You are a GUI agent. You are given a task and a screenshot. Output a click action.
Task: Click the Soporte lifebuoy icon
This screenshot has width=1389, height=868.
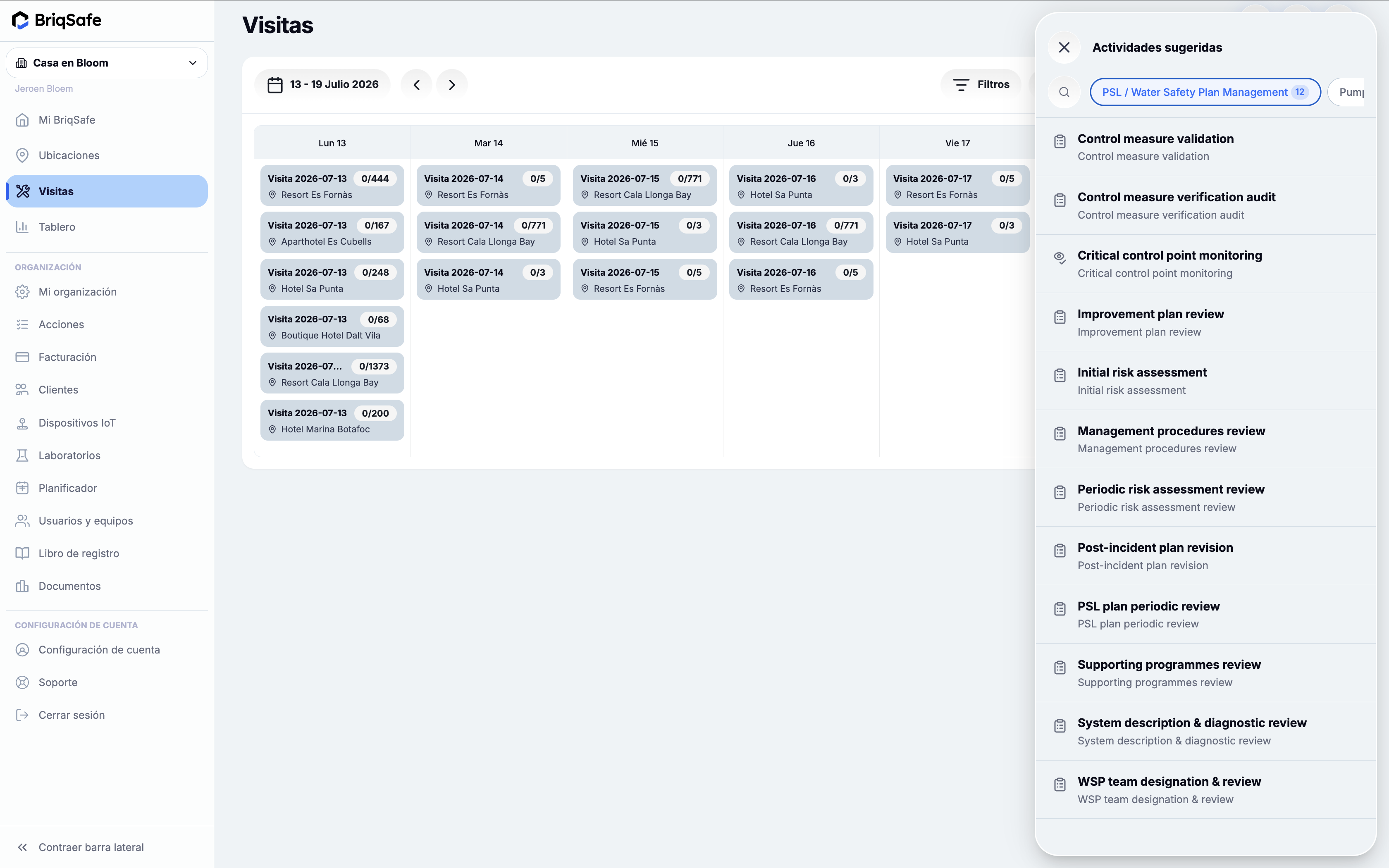point(22,682)
